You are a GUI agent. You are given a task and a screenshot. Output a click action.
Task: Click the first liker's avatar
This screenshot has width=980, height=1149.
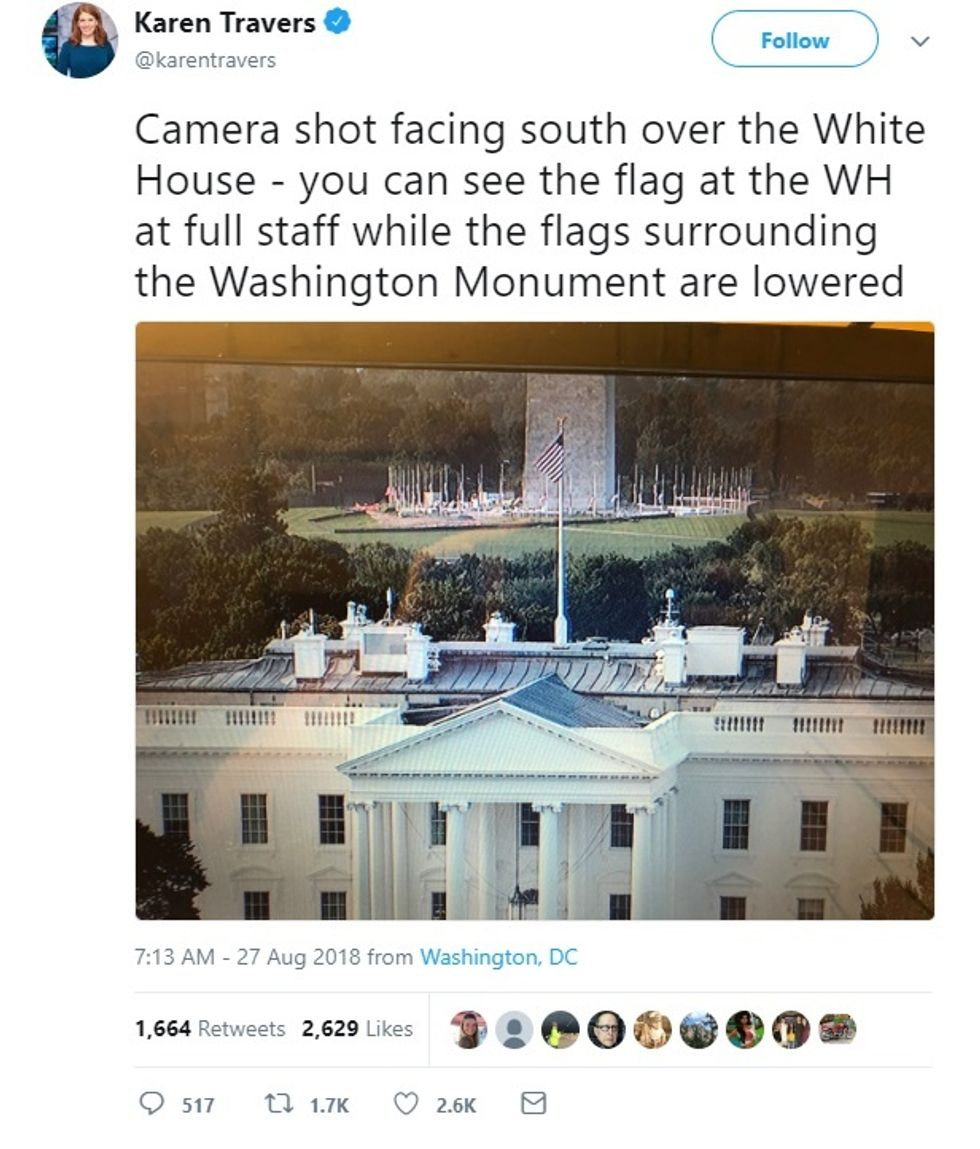[x=468, y=1030]
